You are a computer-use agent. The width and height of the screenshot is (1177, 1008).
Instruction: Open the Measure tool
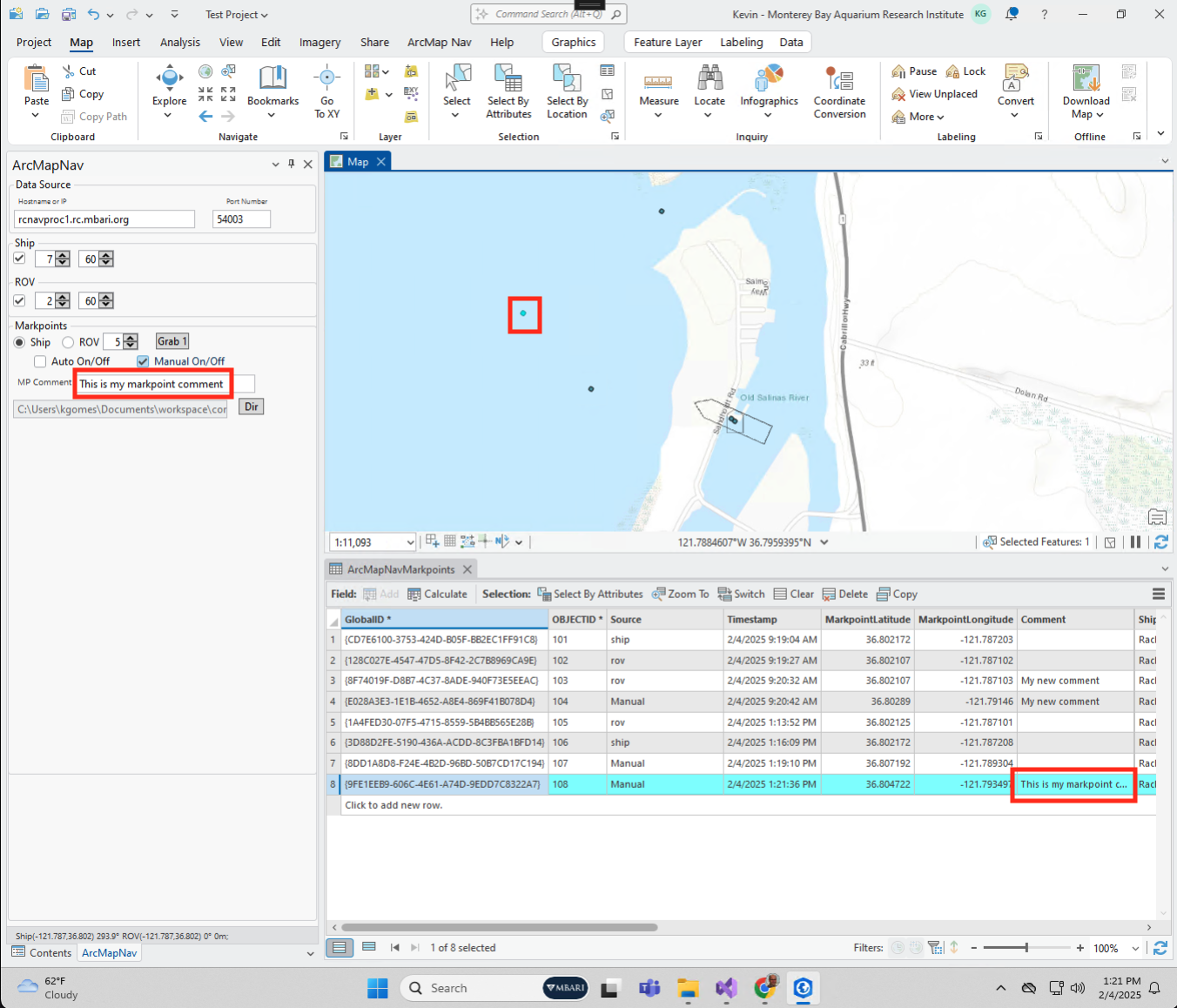(658, 83)
